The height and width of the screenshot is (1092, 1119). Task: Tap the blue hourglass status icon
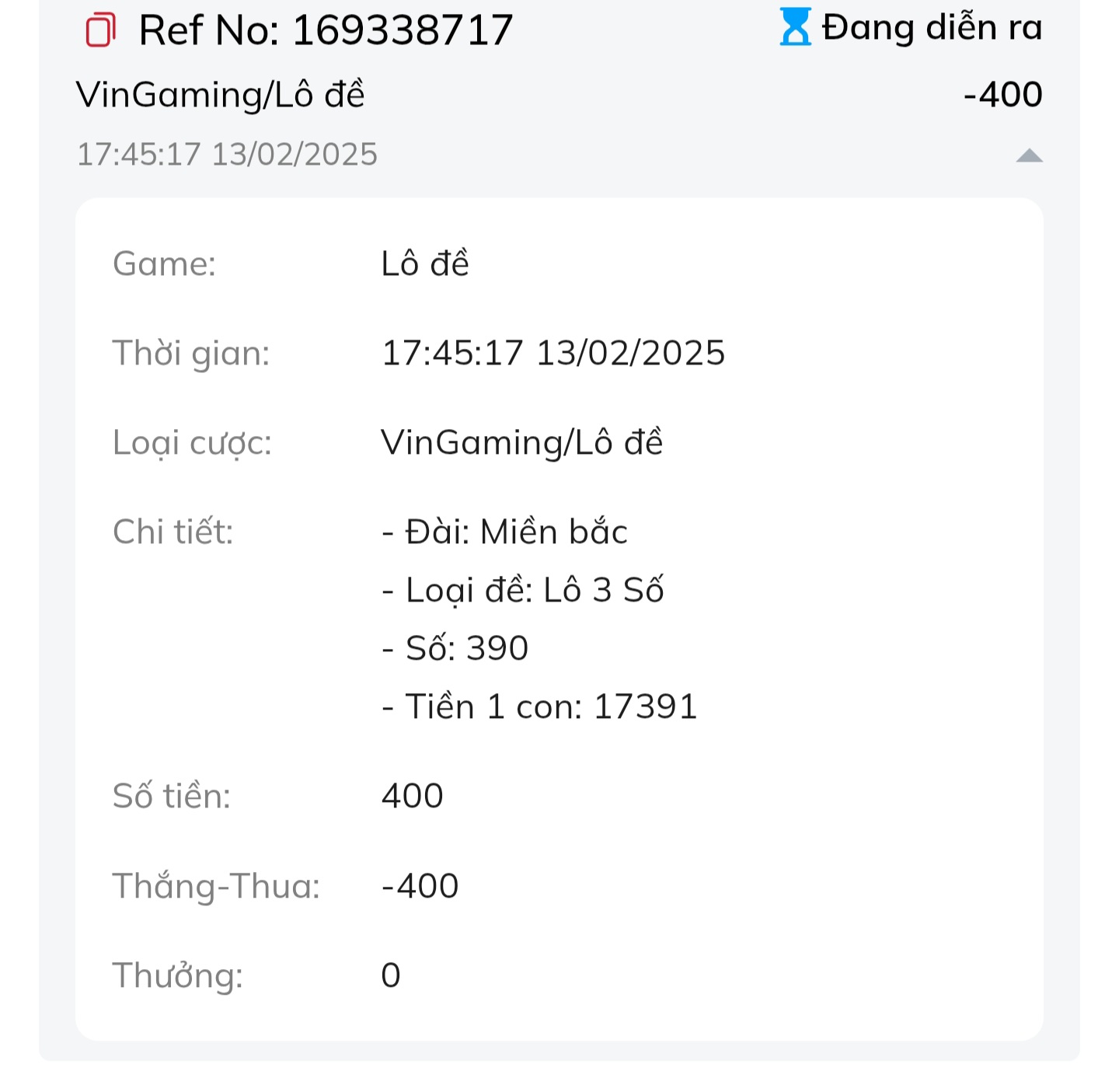pyautogui.click(x=795, y=27)
